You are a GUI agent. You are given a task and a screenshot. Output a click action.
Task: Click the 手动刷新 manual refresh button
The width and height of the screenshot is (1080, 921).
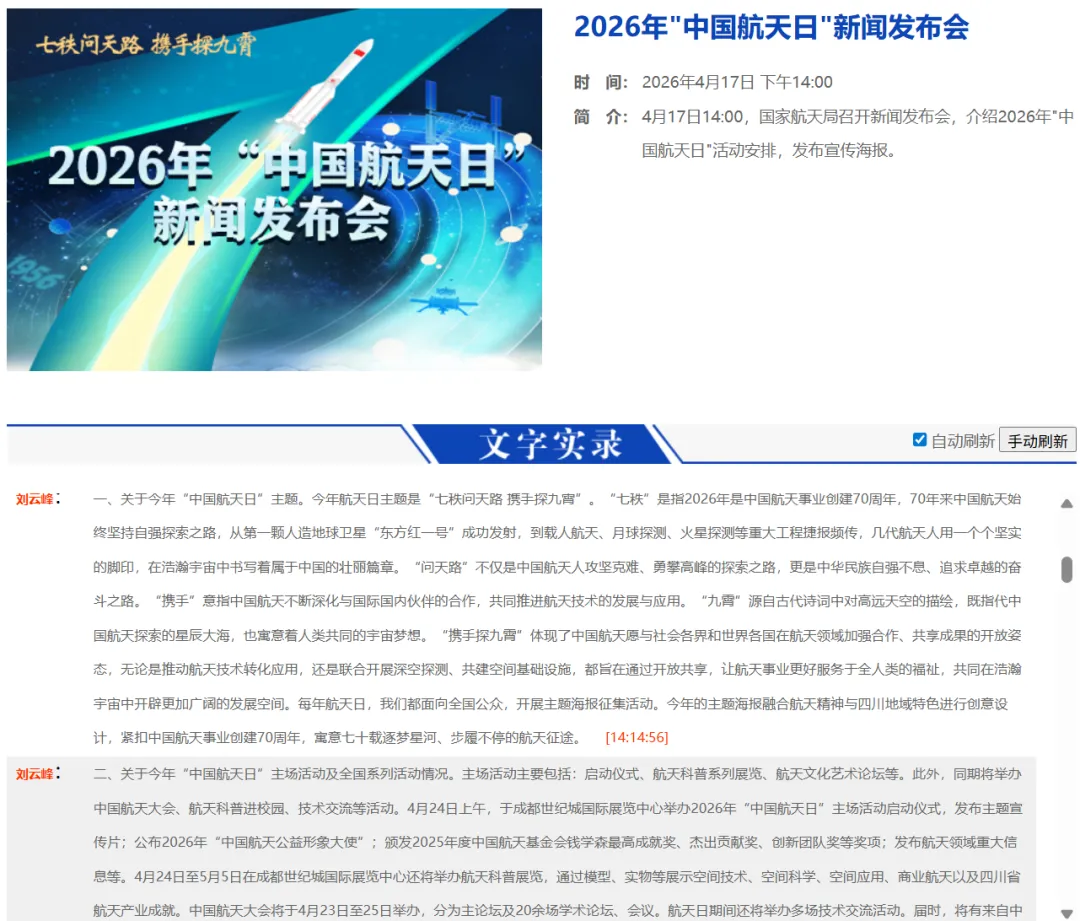1040,440
